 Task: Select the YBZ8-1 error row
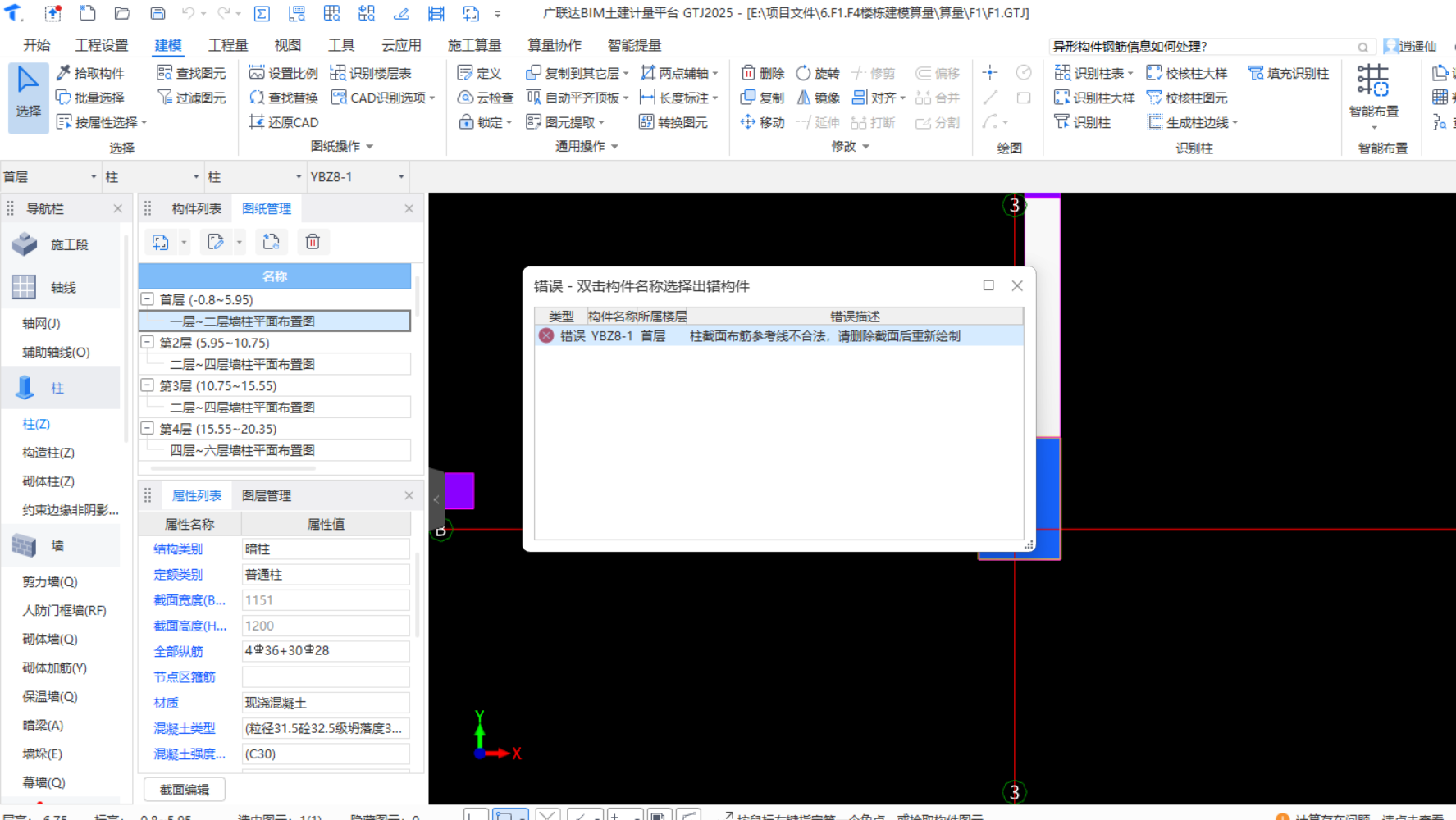778,335
